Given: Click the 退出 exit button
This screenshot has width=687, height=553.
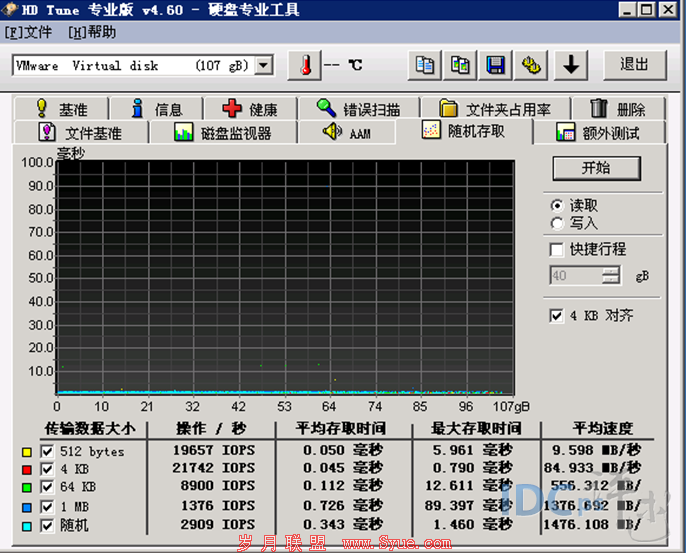Looking at the screenshot, I should pyautogui.click(x=635, y=65).
